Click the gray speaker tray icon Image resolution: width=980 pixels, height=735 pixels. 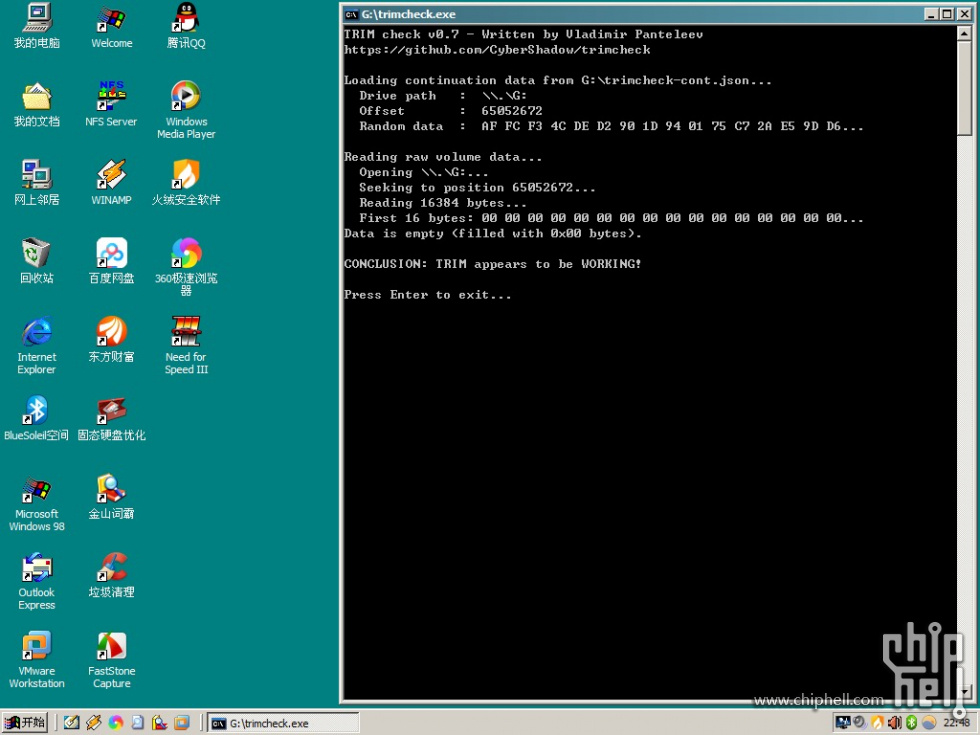[860, 723]
